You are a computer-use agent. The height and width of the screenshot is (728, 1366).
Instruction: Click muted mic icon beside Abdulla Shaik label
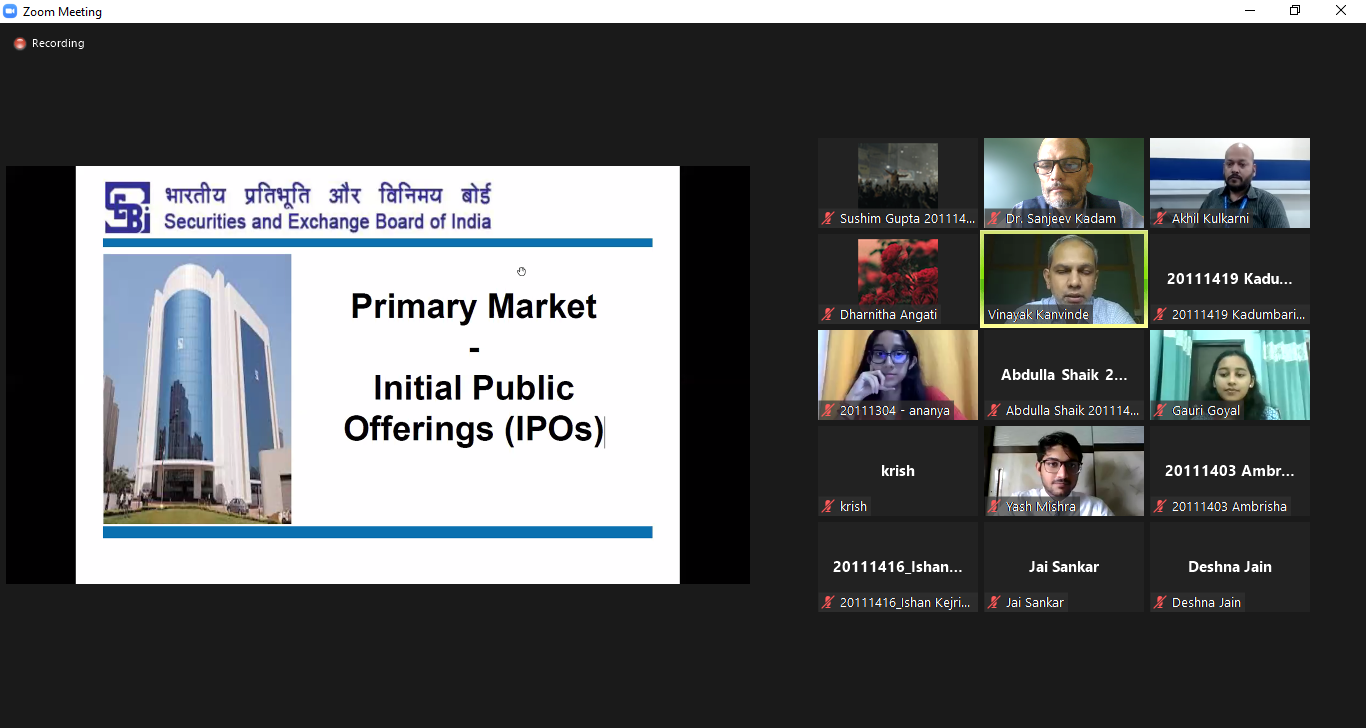coord(994,410)
